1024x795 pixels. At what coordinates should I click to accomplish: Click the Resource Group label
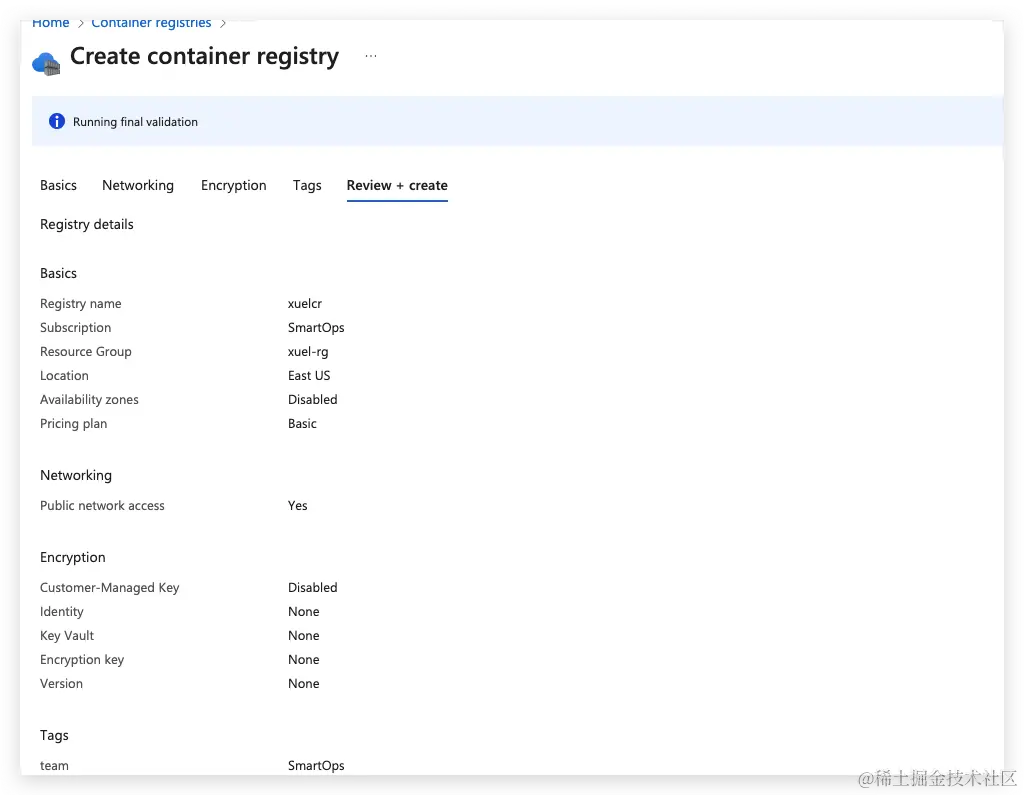(x=86, y=351)
